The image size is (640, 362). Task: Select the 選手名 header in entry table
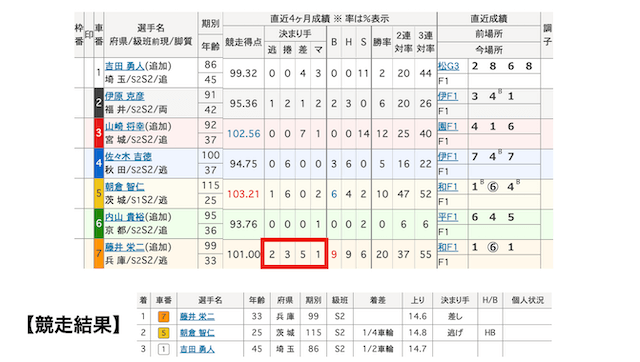pos(151,28)
